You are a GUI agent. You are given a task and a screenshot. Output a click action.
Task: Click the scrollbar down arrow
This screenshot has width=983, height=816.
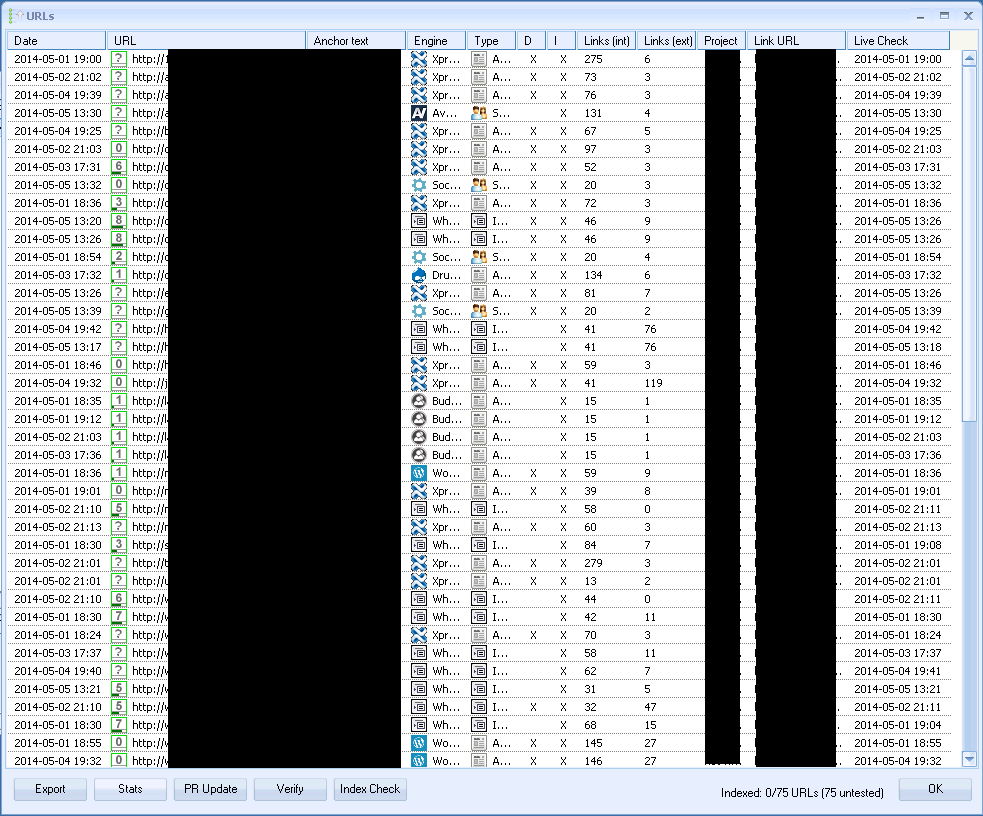point(969,759)
